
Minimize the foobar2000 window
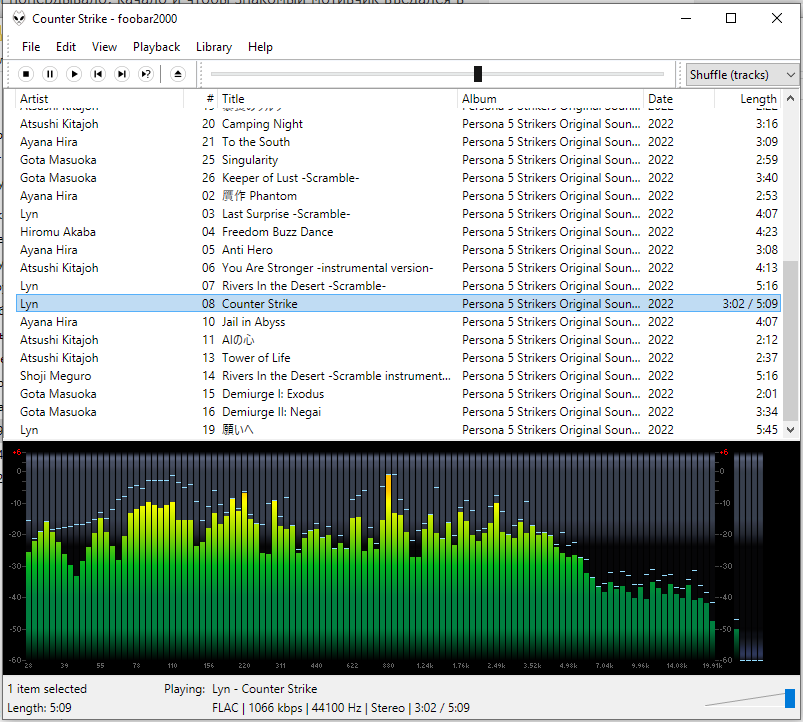pyautogui.click(x=686, y=18)
